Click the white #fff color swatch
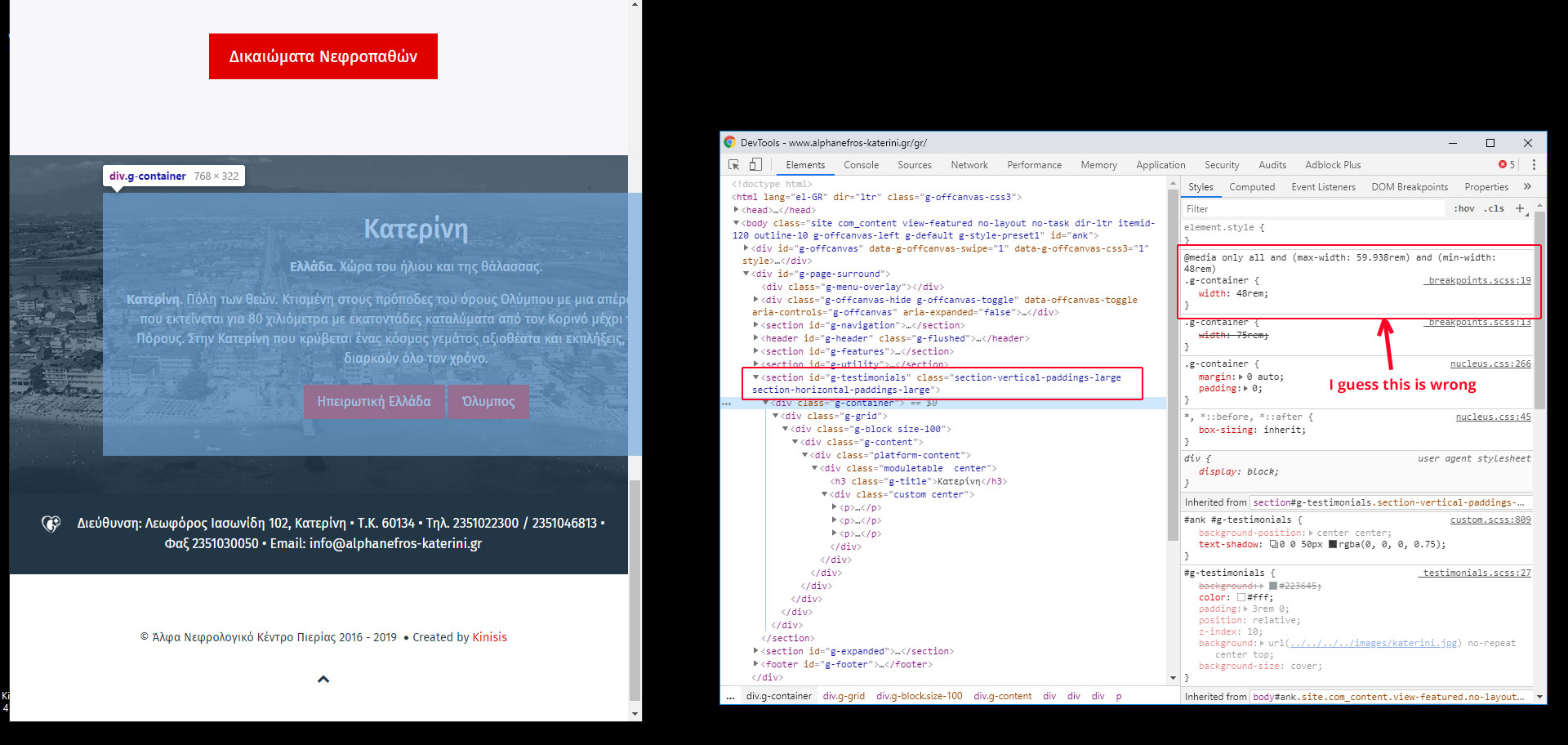The image size is (1568, 745). click(1241, 597)
